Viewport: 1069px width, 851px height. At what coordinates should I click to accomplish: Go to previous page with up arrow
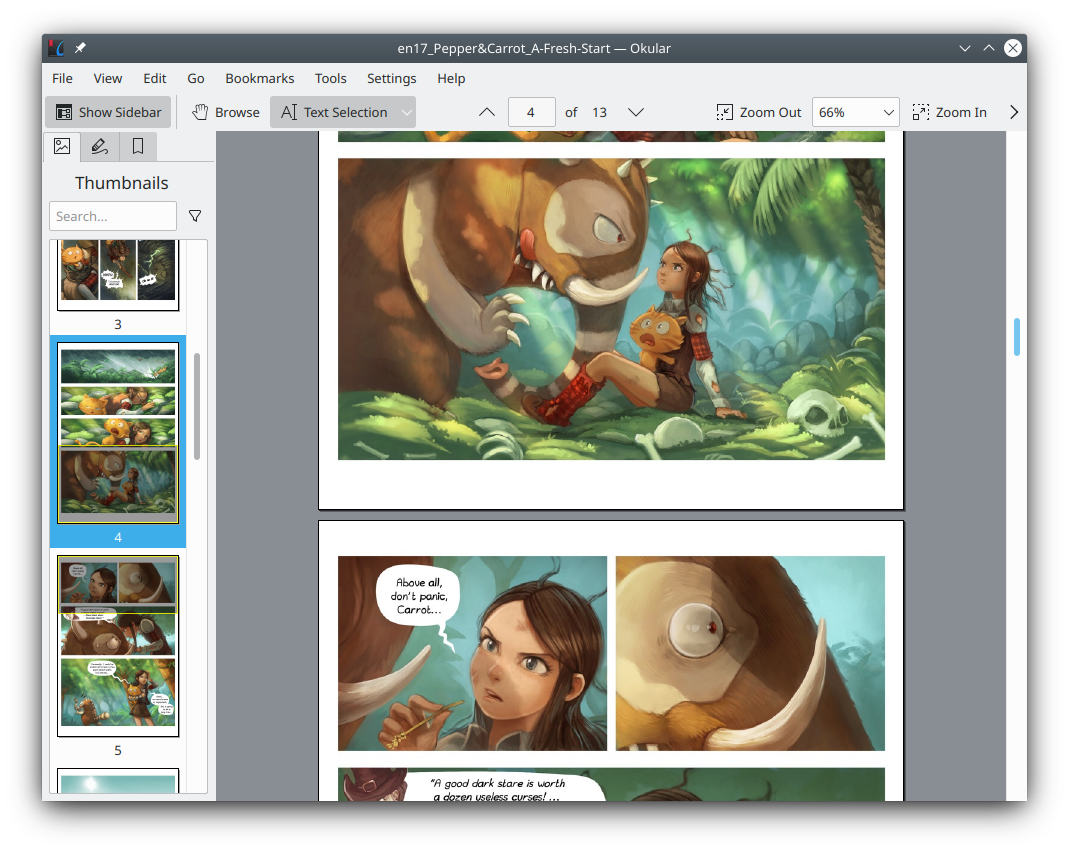click(x=487, y=112)
